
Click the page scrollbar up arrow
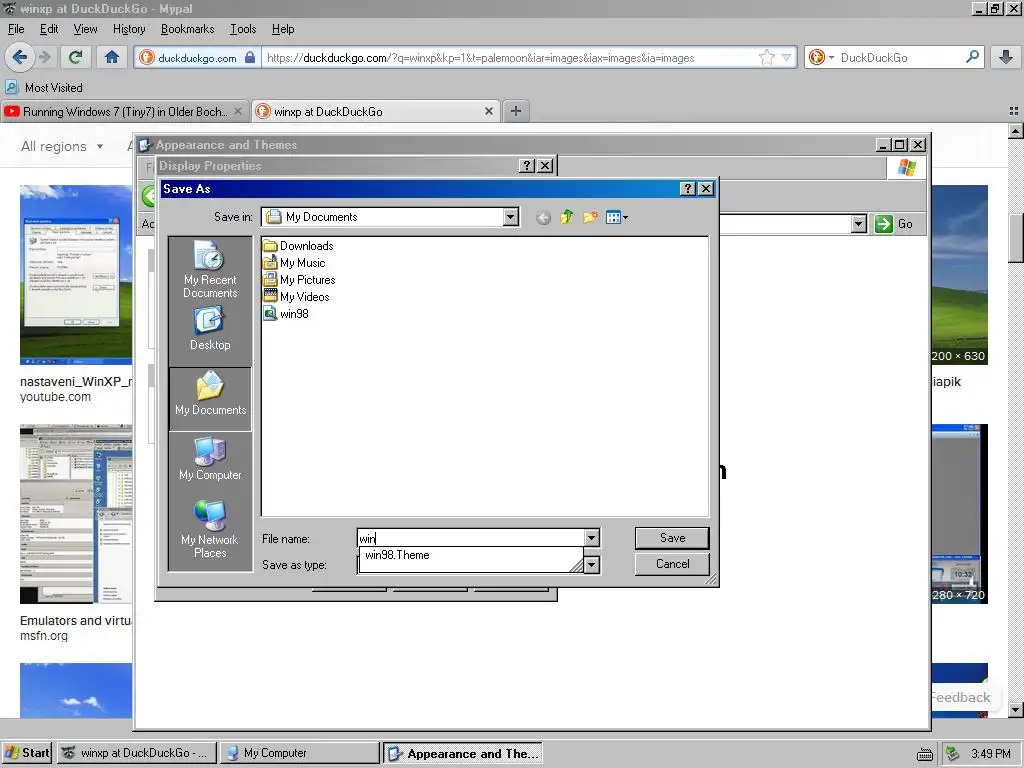pyautogui.click(x=1016, y=131)
